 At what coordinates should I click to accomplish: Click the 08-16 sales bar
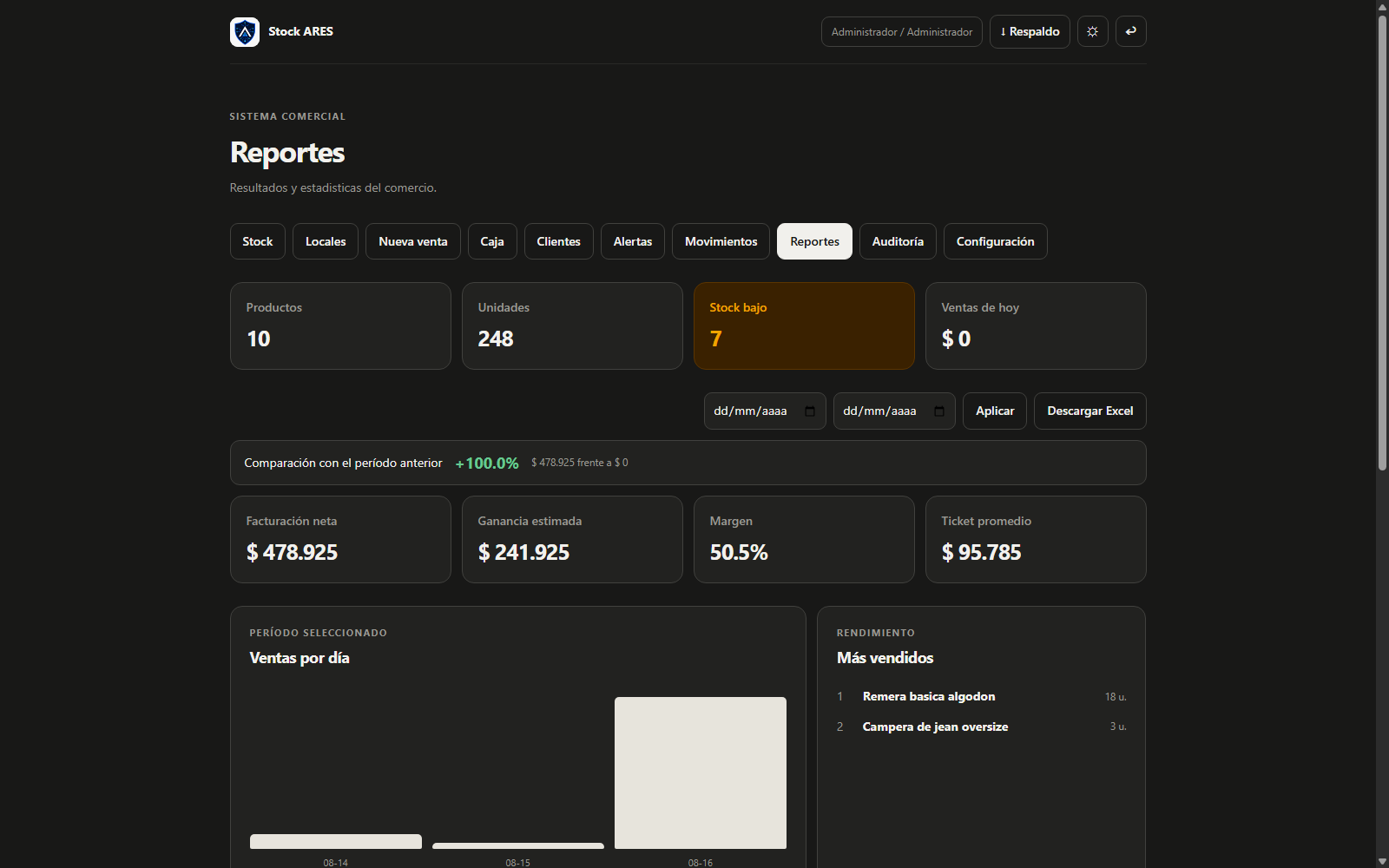pos(701,773)
